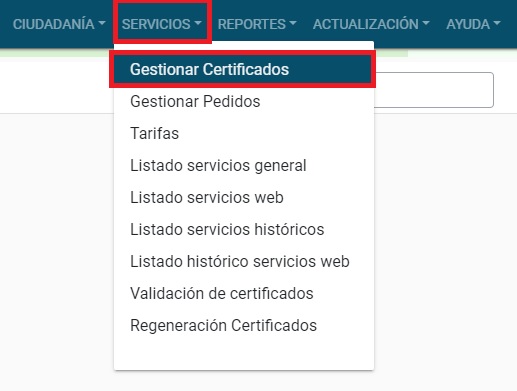Click the caret arrow beside AYUDA

coord(497,23)
